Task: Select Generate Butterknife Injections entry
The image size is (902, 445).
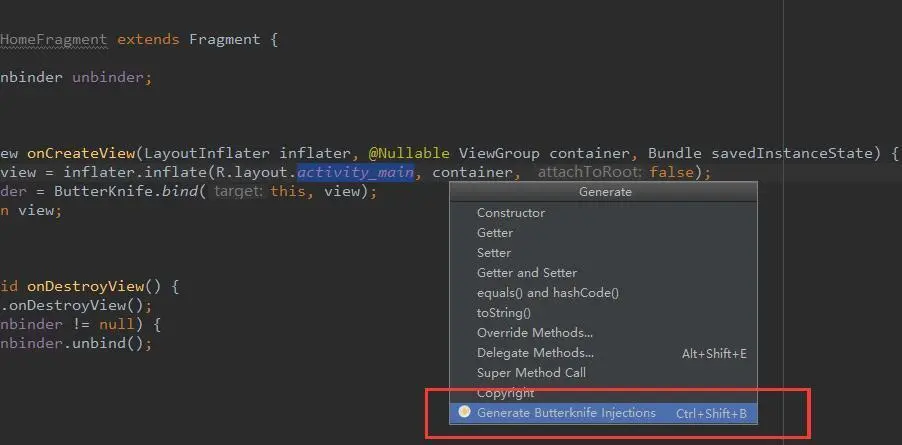Action: 603,413
